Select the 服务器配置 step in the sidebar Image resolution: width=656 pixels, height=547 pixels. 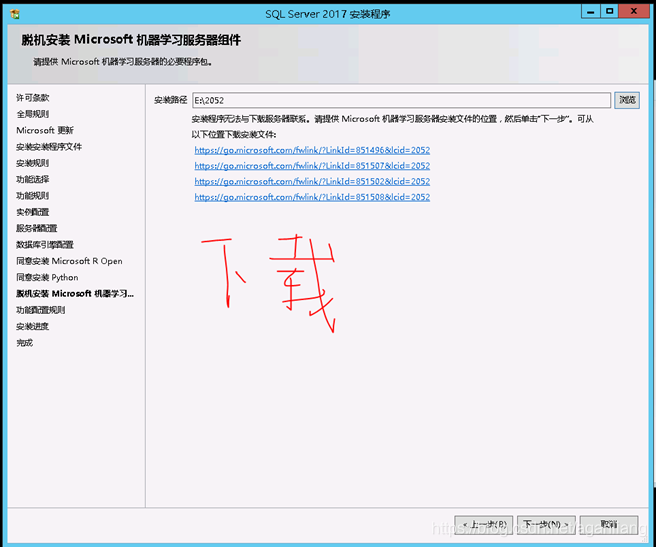(x=37, y=228)
